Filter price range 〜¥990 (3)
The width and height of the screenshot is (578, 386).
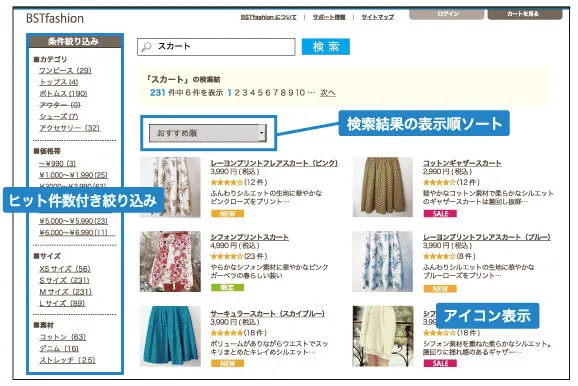(x=58, y=163)
